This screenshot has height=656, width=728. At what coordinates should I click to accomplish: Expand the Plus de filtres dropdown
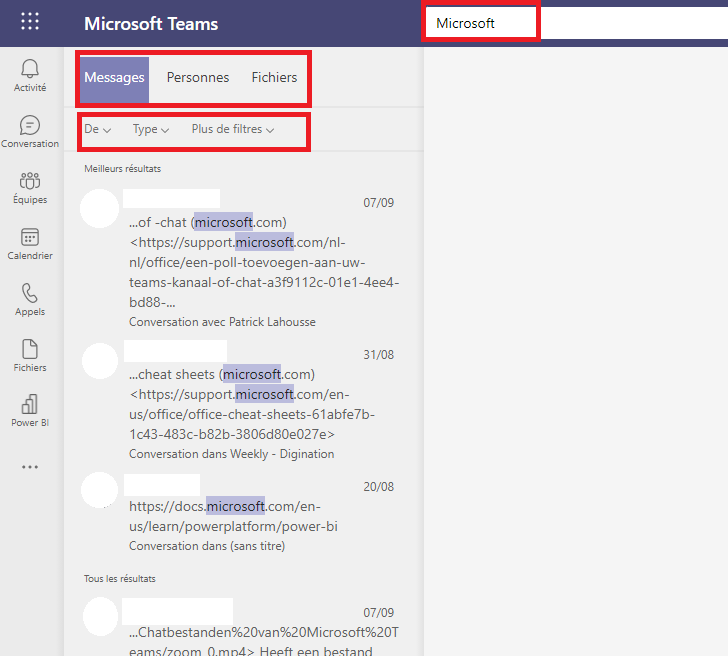233,129
